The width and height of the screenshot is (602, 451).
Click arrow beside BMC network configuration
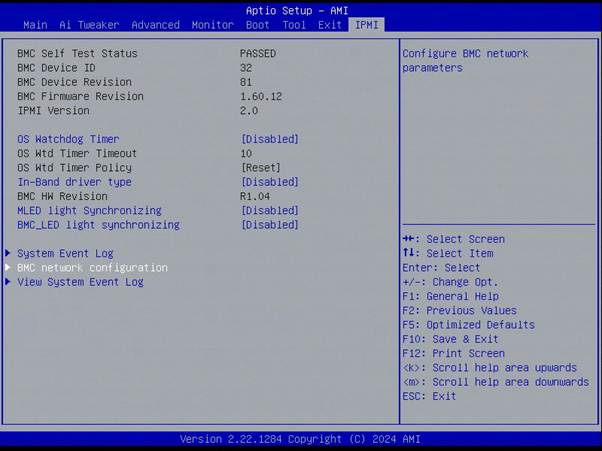pos(8,267)
